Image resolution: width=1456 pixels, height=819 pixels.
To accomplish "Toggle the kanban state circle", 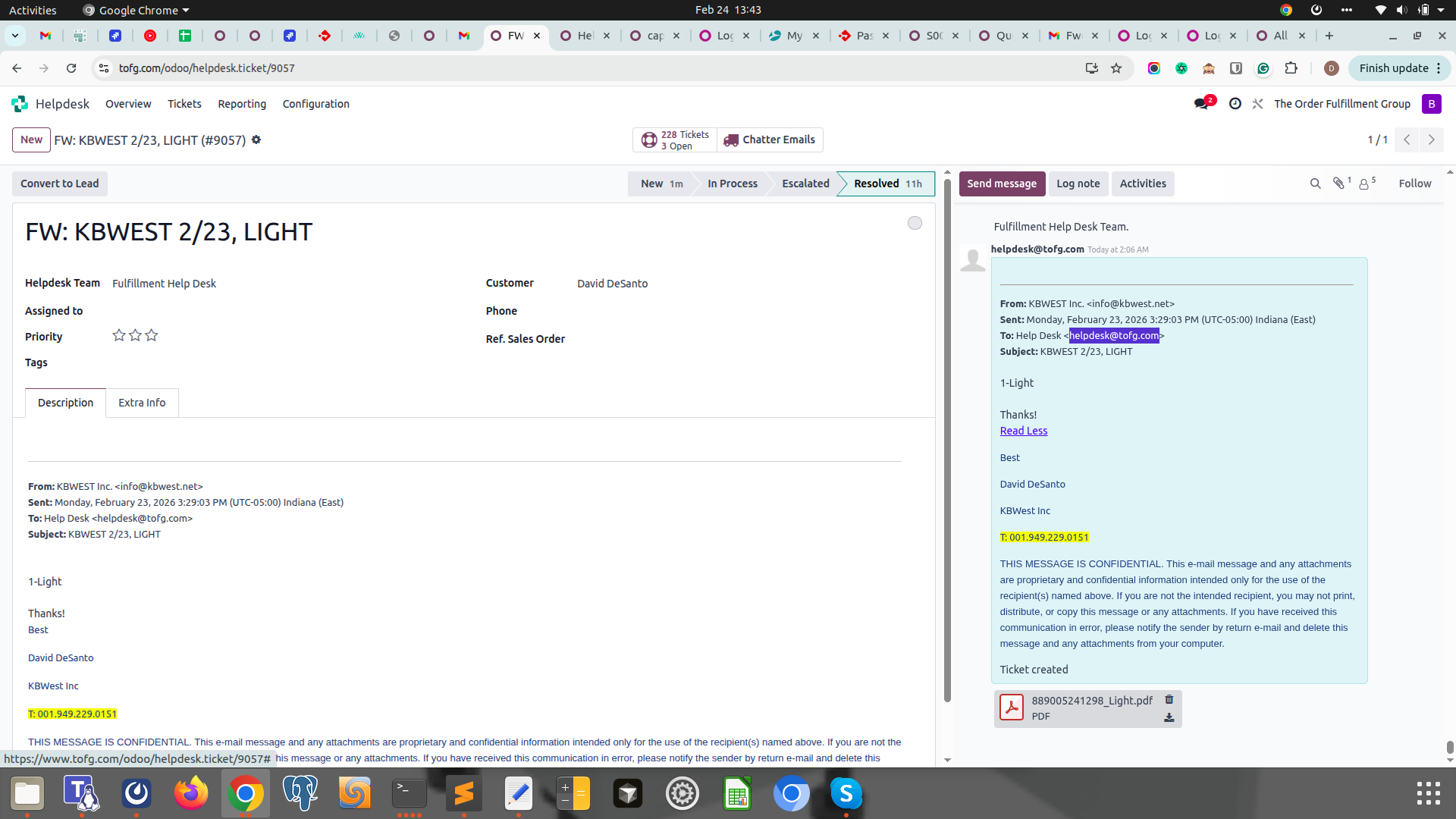I will 915,223.
